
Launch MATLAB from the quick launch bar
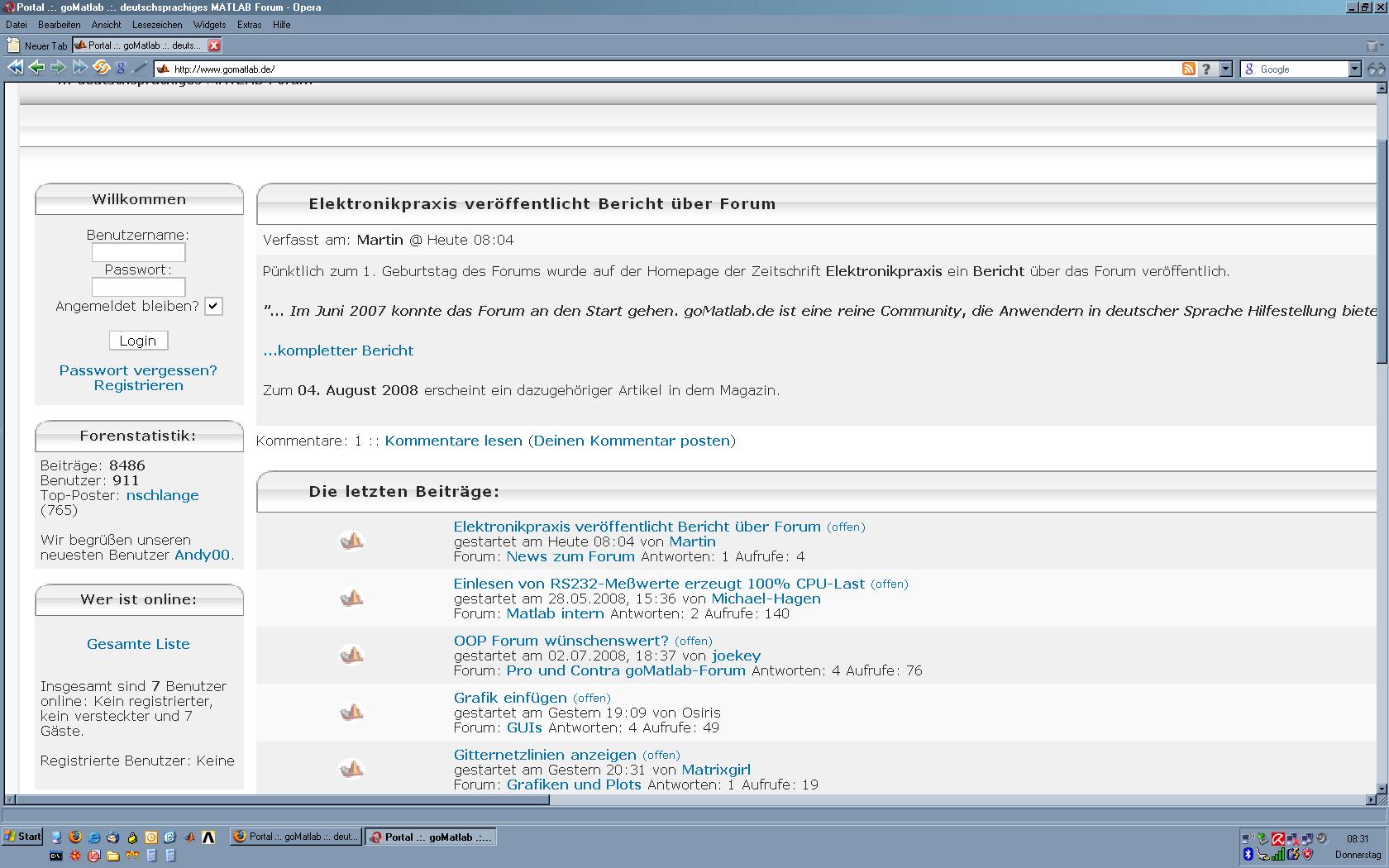pyautogui.click(x=189, y=837)
